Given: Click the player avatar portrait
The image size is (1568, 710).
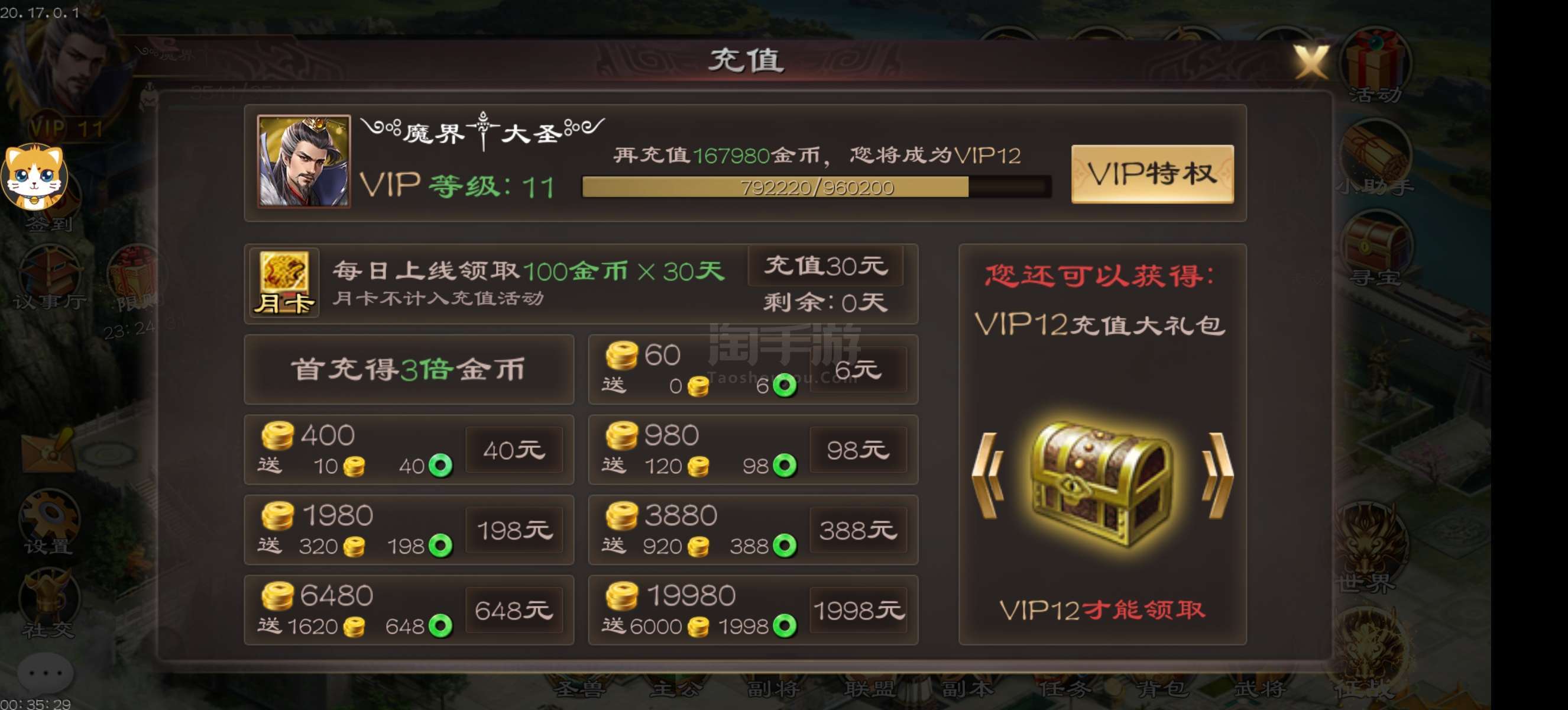Looking at the screenshot, I should (x=304, y=162).
